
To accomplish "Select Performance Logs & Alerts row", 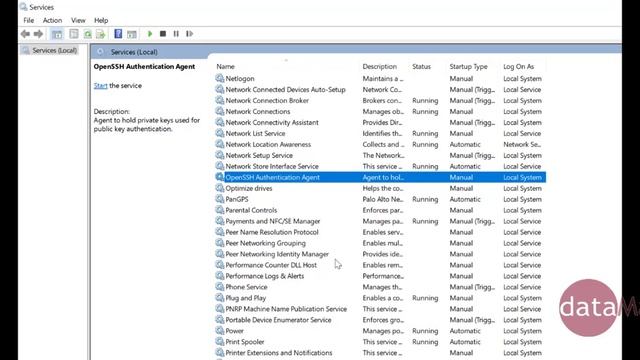I will click(380, 276).
